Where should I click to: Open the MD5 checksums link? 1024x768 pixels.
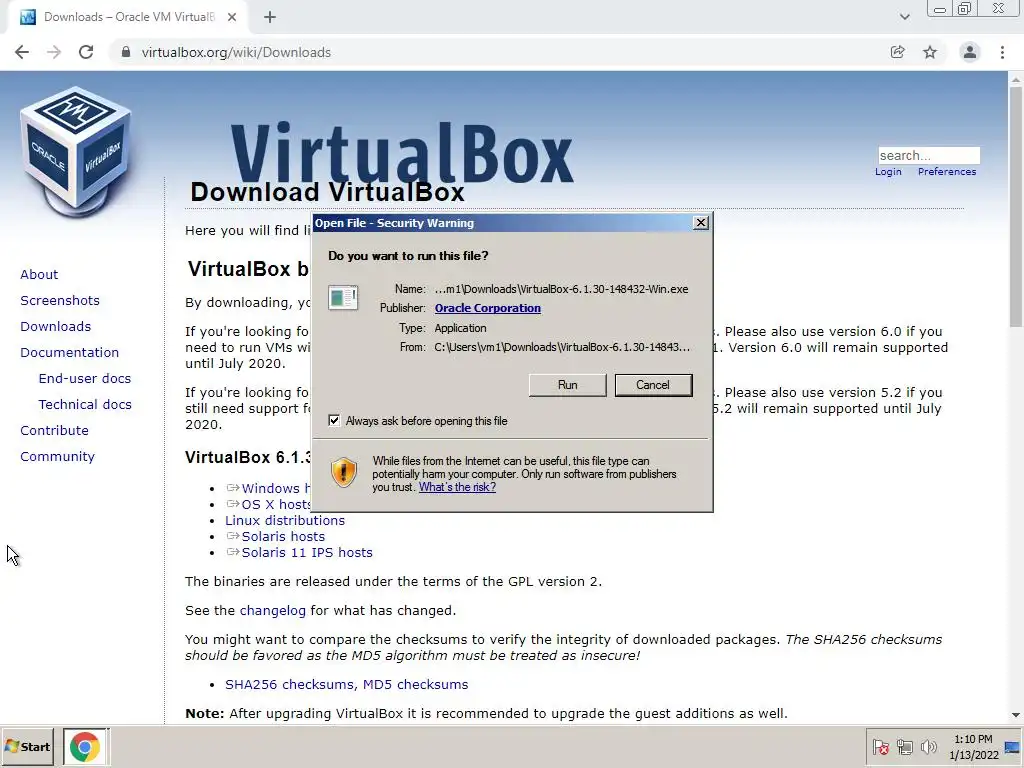(x=415, y=684)
